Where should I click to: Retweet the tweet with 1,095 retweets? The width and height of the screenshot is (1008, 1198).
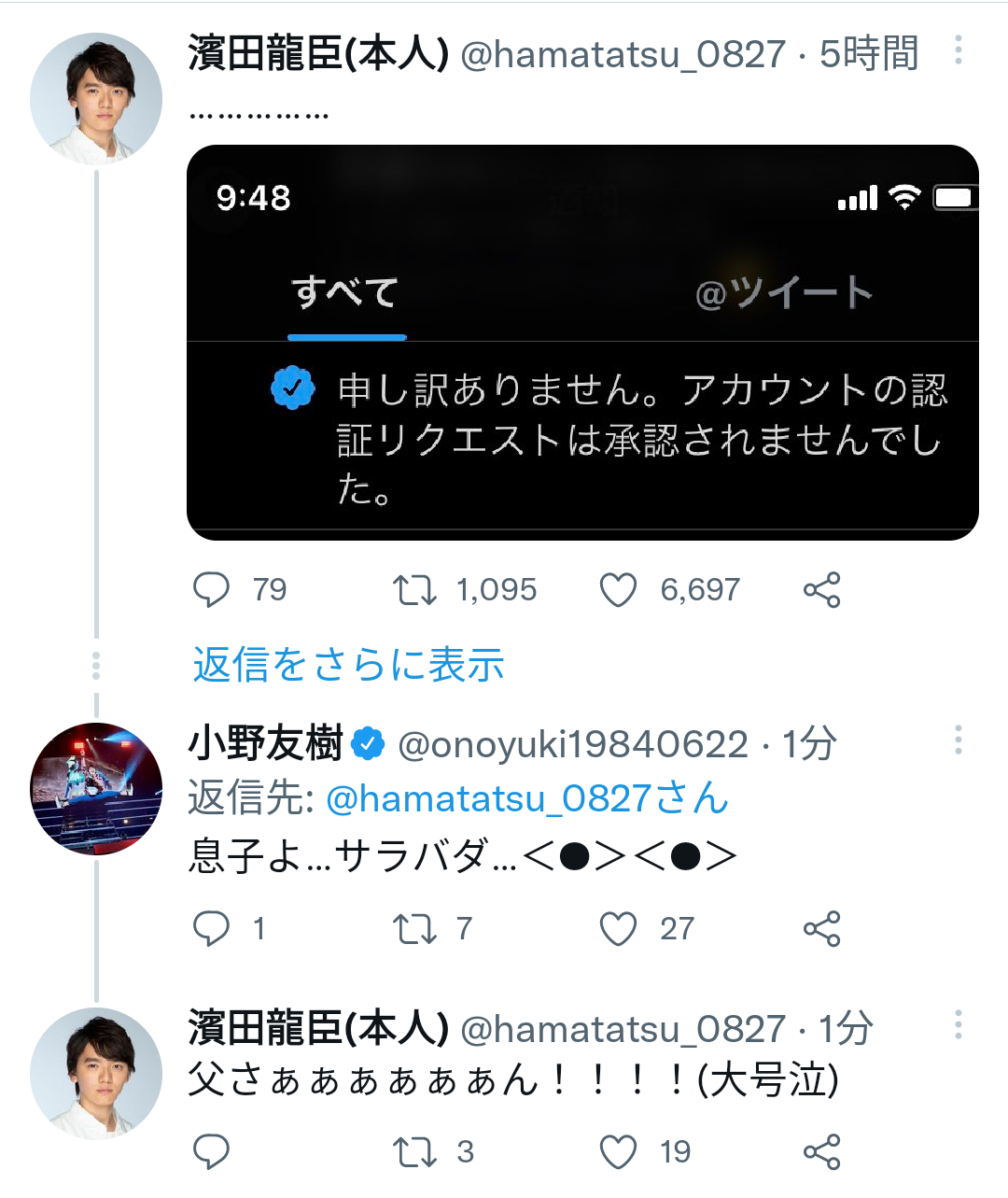[x=414, y=590]
